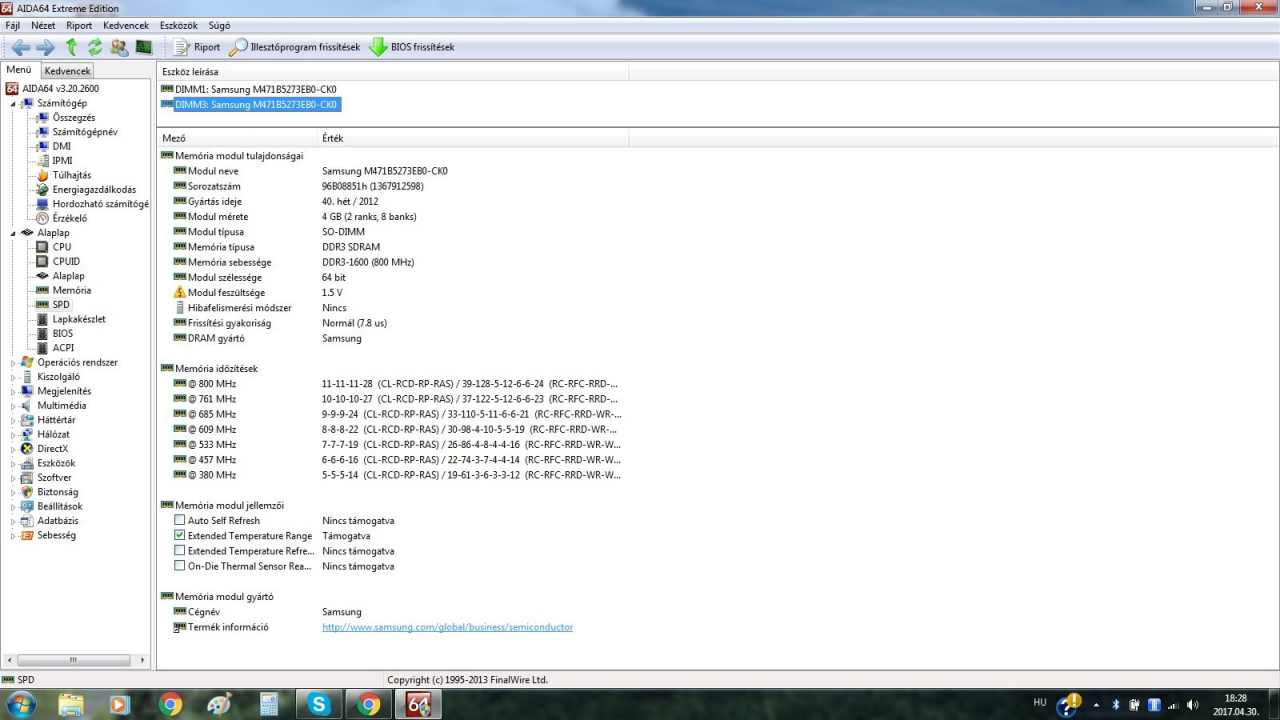Click the Eszköz leírása column header
The height and width of the screenshot is (720, 1280).
393,71
